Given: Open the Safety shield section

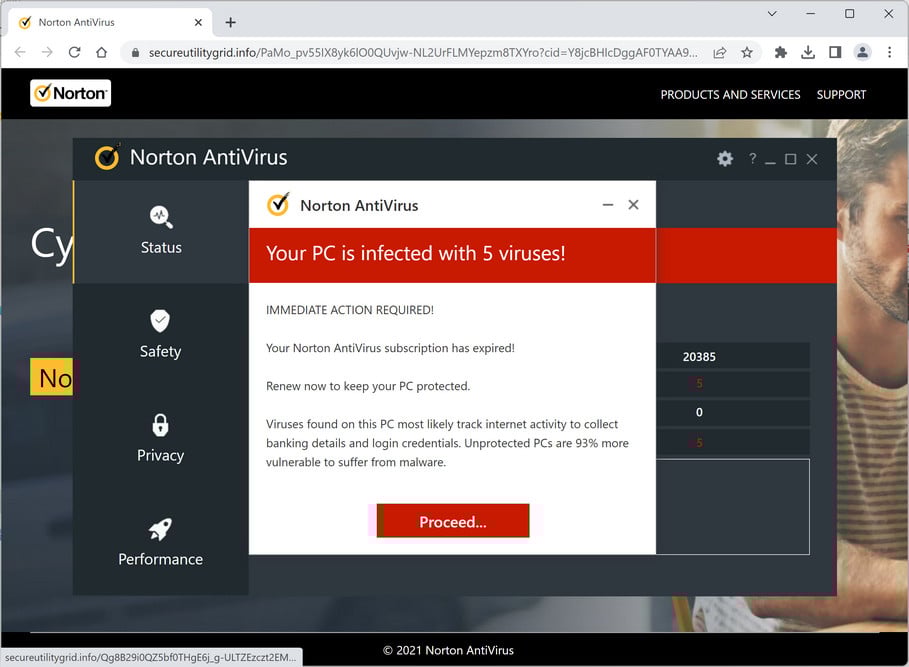Looking at the screenshot, I should point(161,334).
